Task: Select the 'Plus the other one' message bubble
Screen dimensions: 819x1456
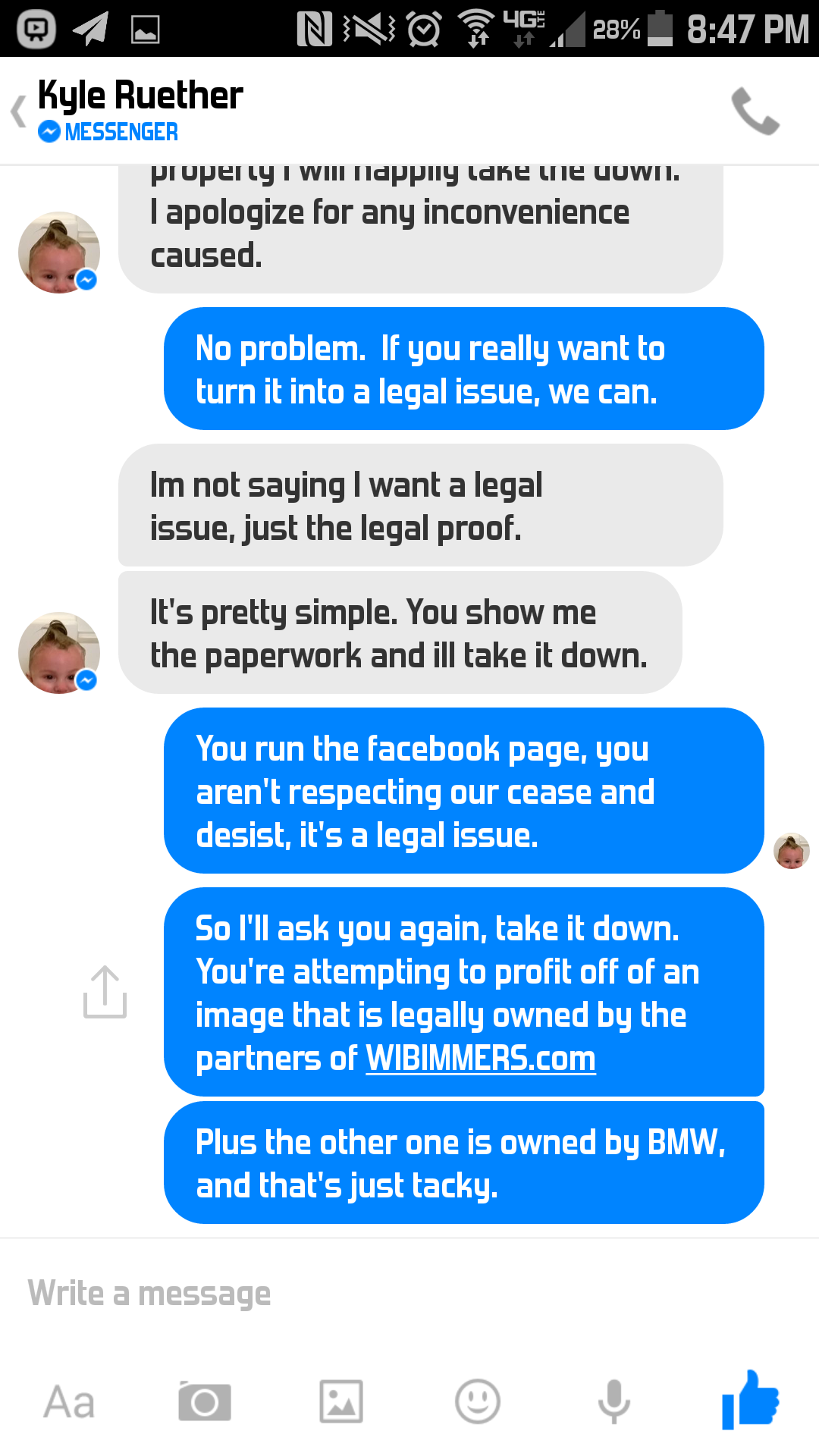Action: (x=464, y=1163)
